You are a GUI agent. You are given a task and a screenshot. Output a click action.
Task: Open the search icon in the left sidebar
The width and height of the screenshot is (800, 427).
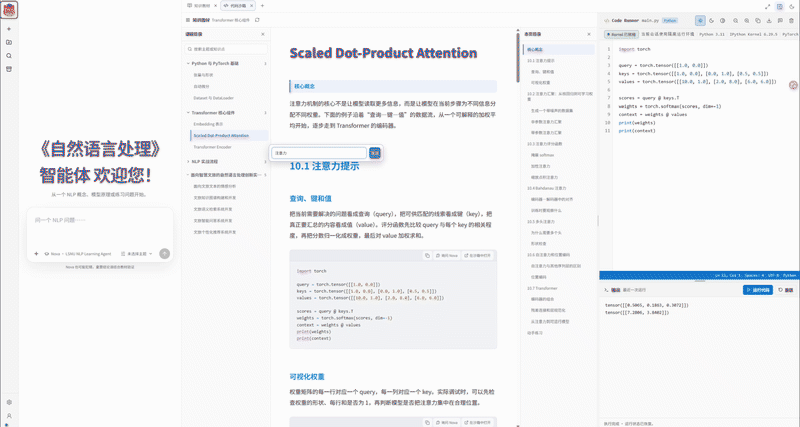[9, 56]
